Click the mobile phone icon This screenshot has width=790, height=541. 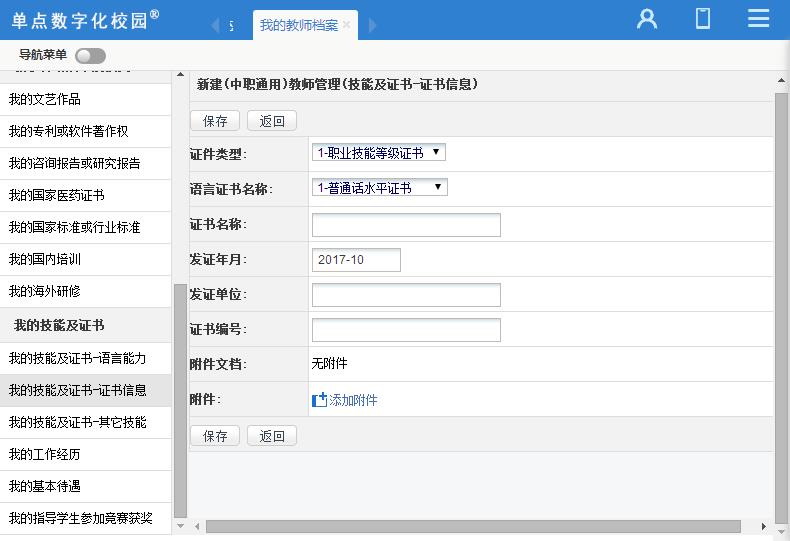pos(703,18)
